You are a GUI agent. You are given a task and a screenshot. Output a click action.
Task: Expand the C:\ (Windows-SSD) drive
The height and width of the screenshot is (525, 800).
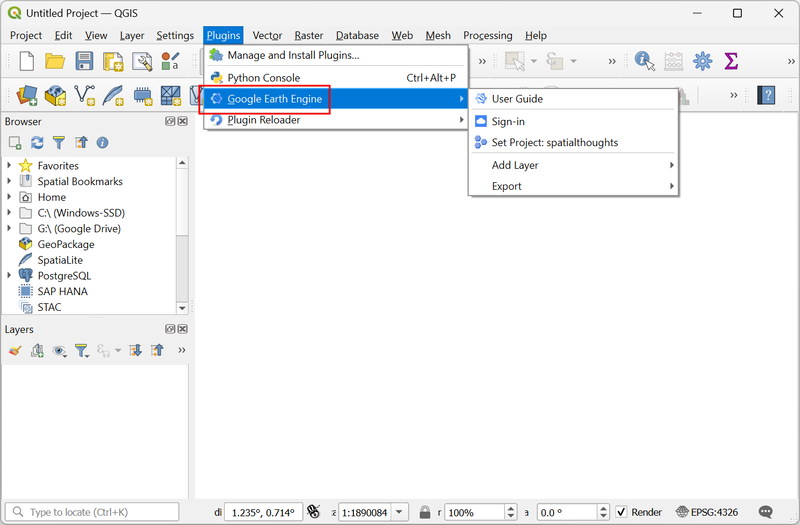9,213
